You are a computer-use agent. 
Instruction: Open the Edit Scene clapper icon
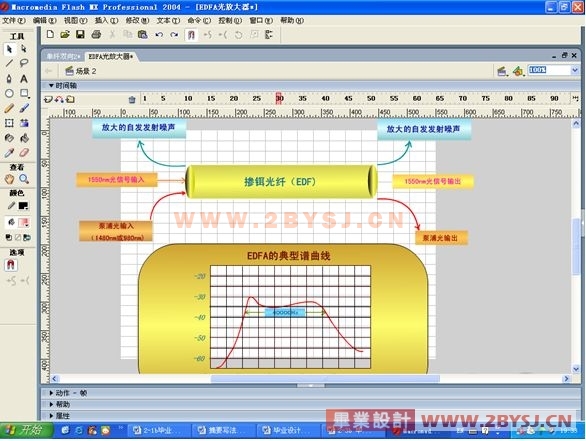502,71
